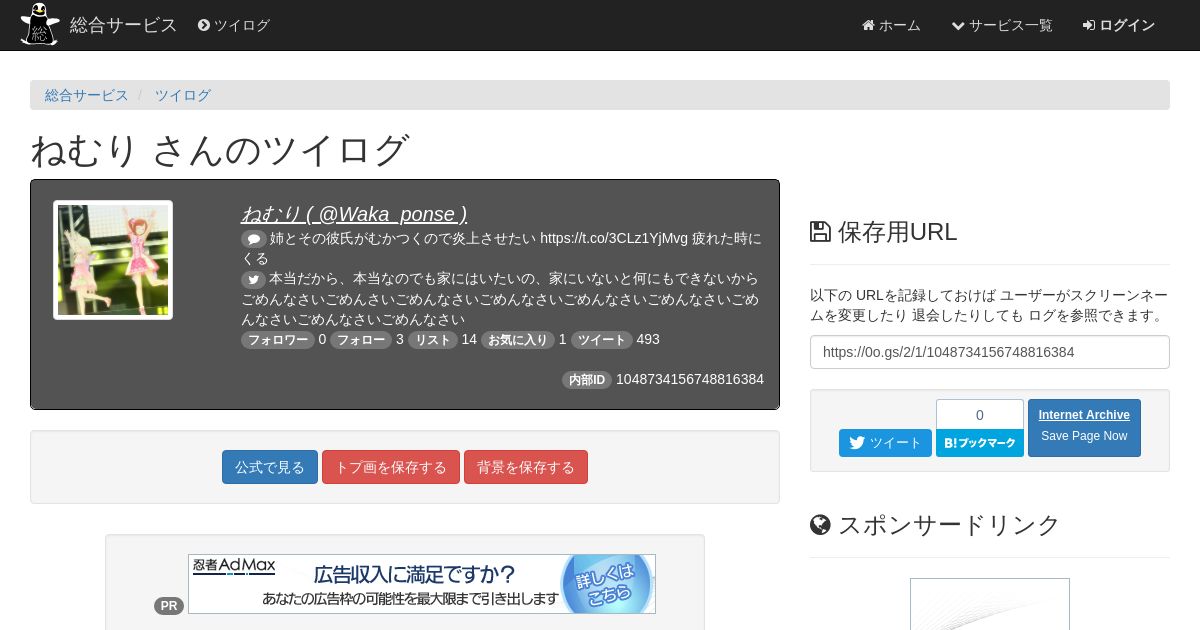This screenshot has width=1200, height=630.
Task: Click the login arrow icon in navbar
Action: click(1089, 25)
